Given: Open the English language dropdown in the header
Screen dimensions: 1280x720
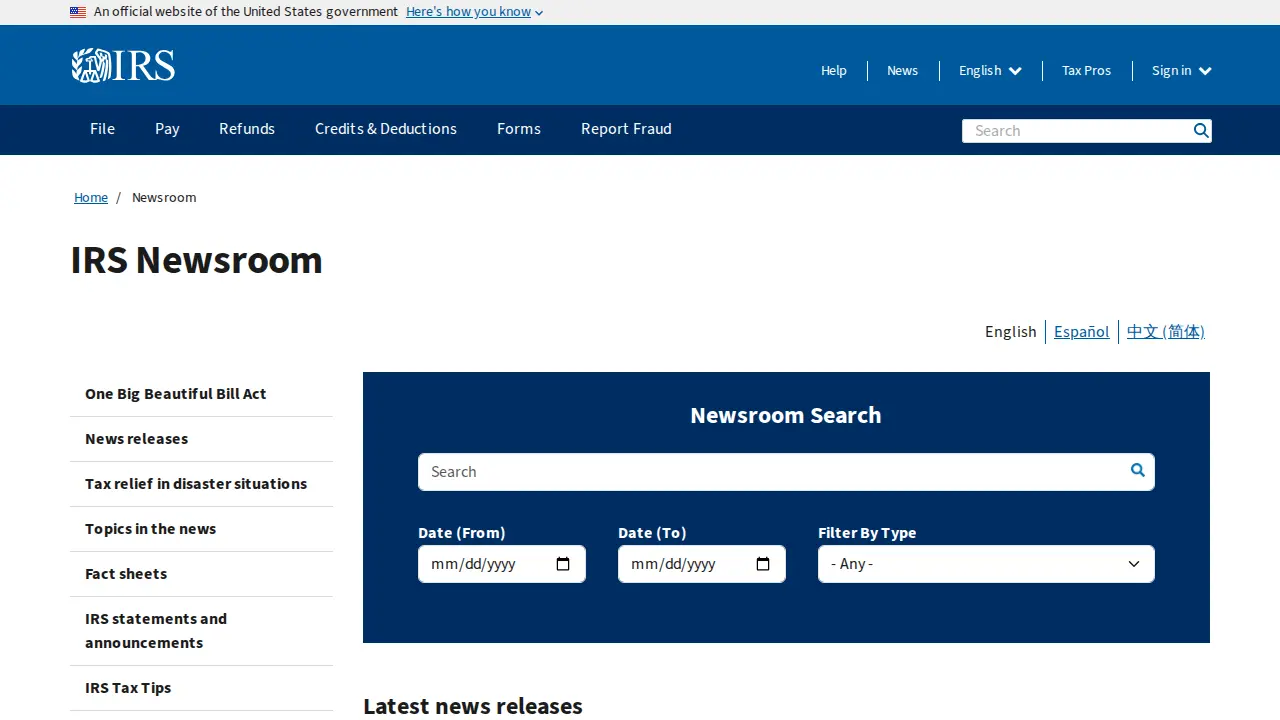Looking at the screenshot, I should pyautogui.click(x=990, y=70).
